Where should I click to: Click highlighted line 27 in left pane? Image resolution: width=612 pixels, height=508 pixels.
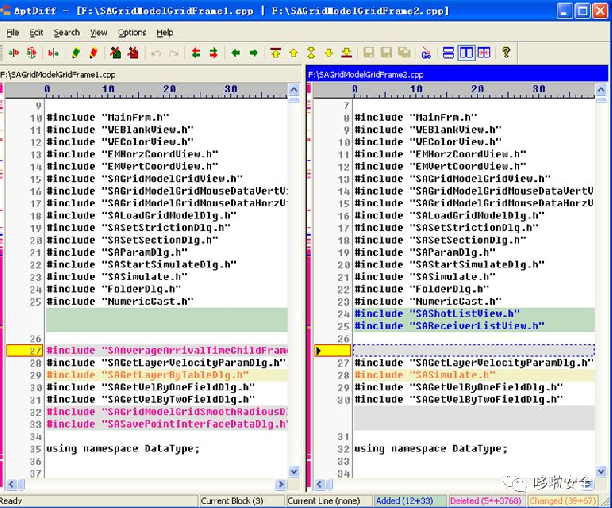pos(167,350)
